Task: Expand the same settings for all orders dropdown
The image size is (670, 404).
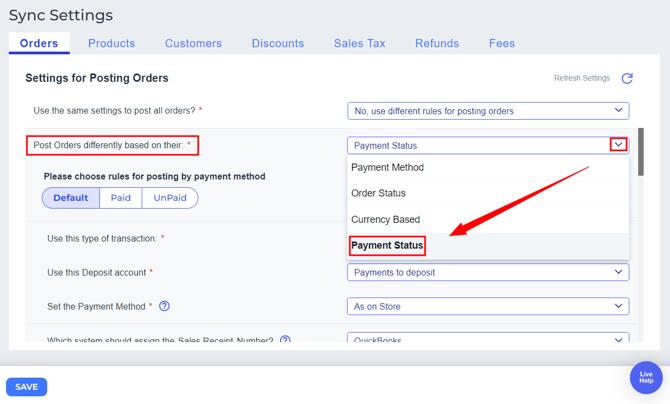Action: [488, 111]
